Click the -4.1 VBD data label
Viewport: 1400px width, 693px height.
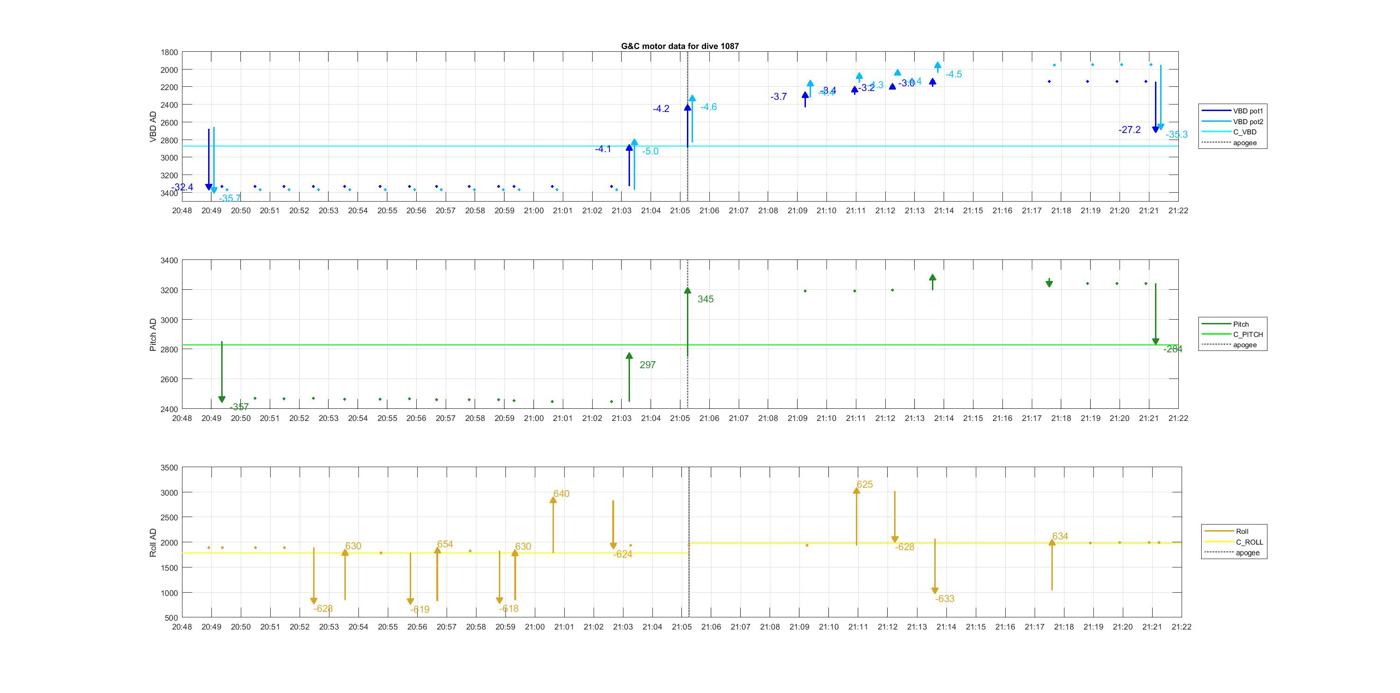[603, 149]
